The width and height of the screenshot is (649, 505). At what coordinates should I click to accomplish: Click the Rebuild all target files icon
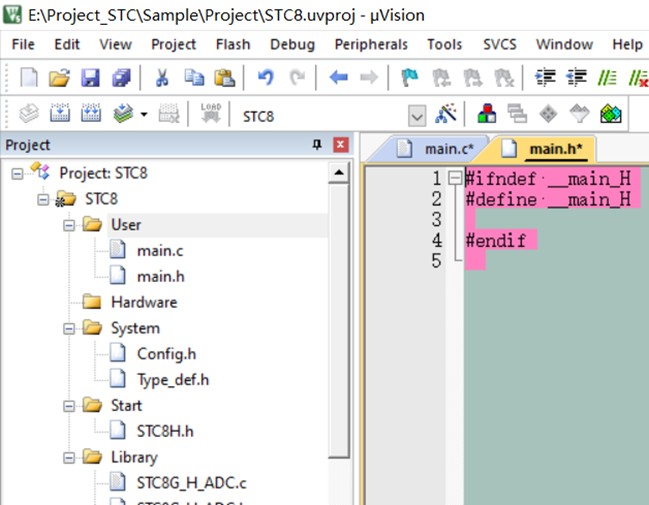pos(91,113)
